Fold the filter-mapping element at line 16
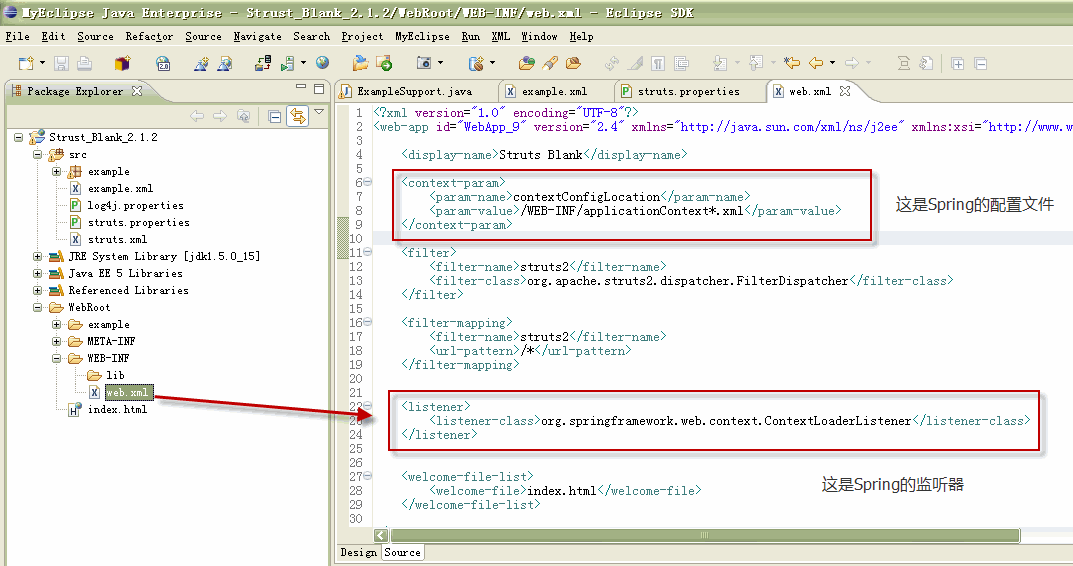1073x566 pixels. coord(367,322)
